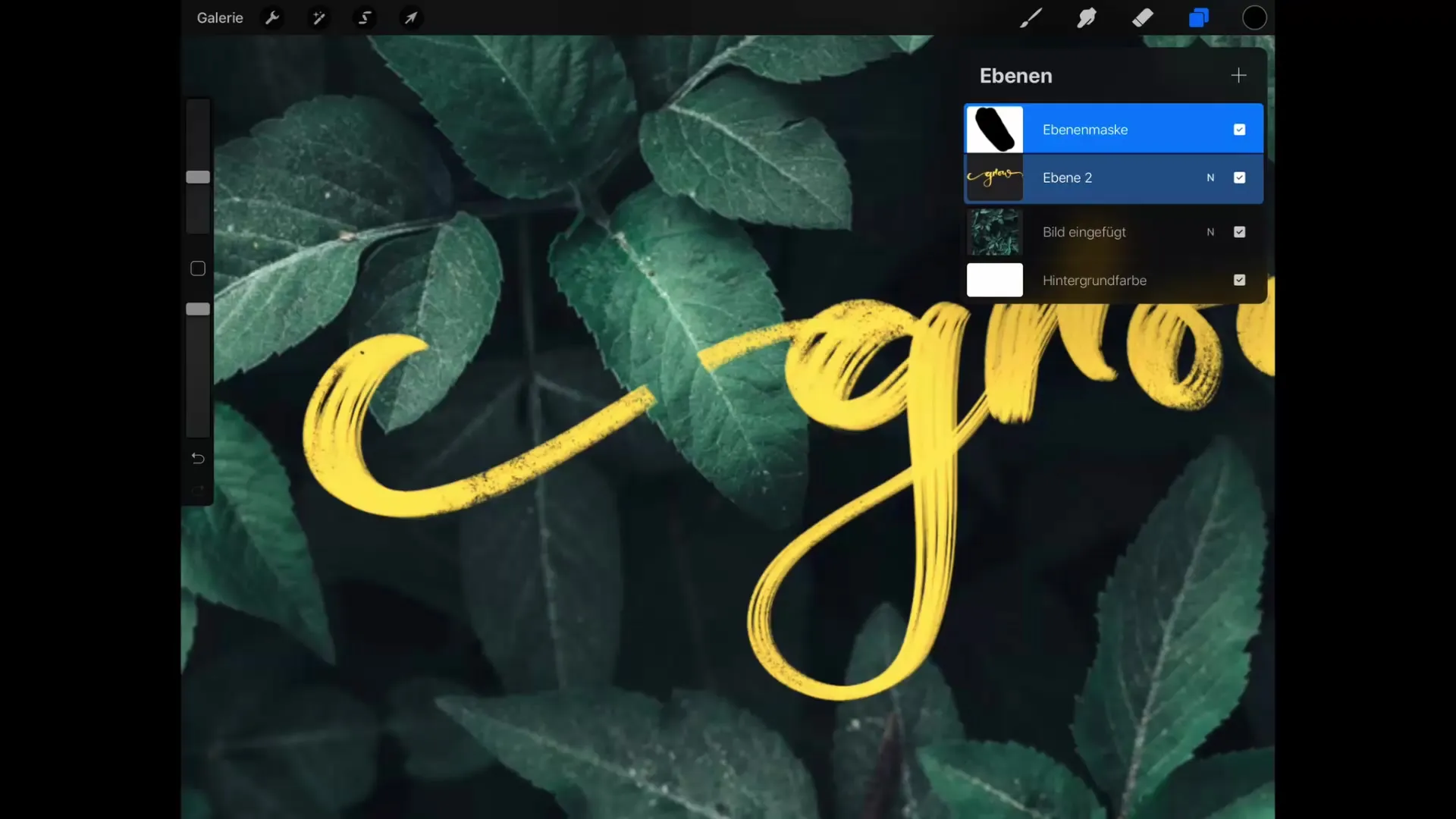Screen dimensions: 1456x819
Task: Tap the Ebenenmaske mask thumbnail
Action: click(x=994, y=130)
